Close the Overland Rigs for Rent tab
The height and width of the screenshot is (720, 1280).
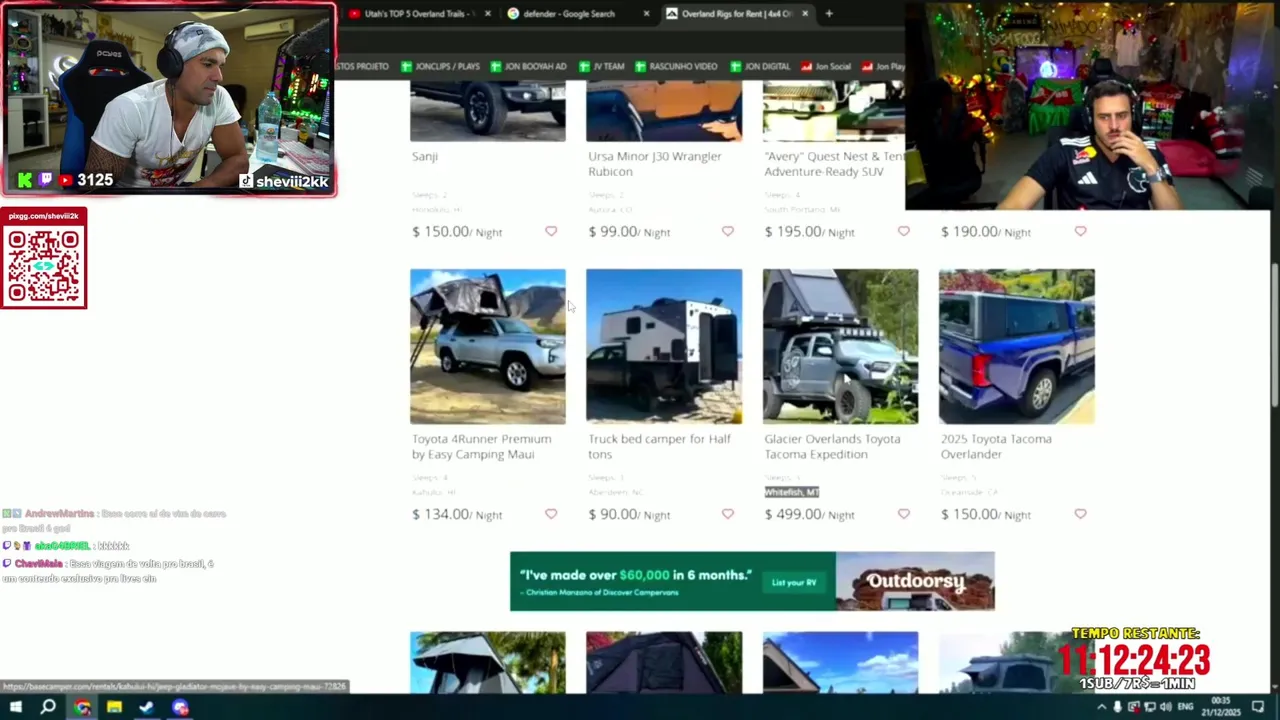pyautogui.click(x=804, y=13)
